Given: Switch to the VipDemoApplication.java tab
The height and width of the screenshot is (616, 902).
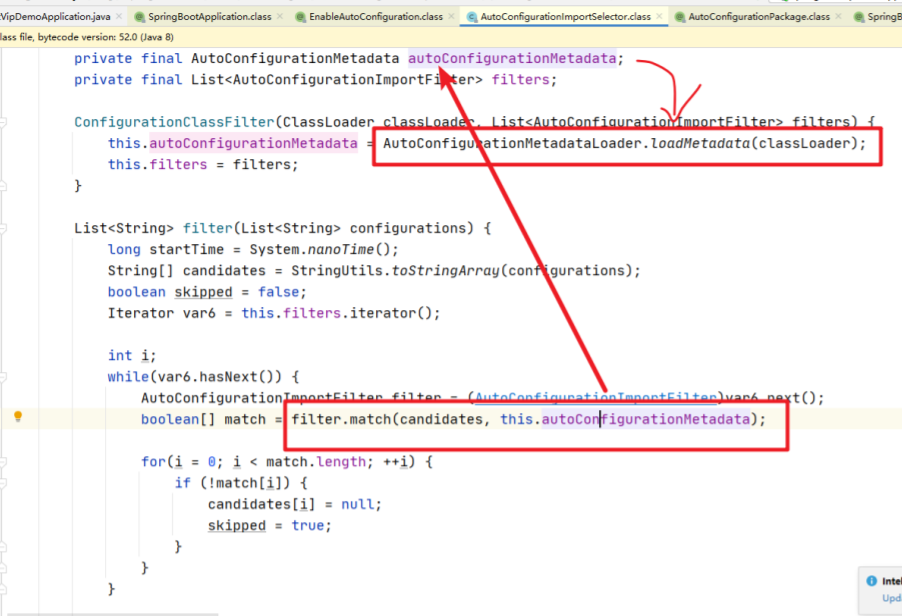Looking at the screenshot, I should [55, 17].
